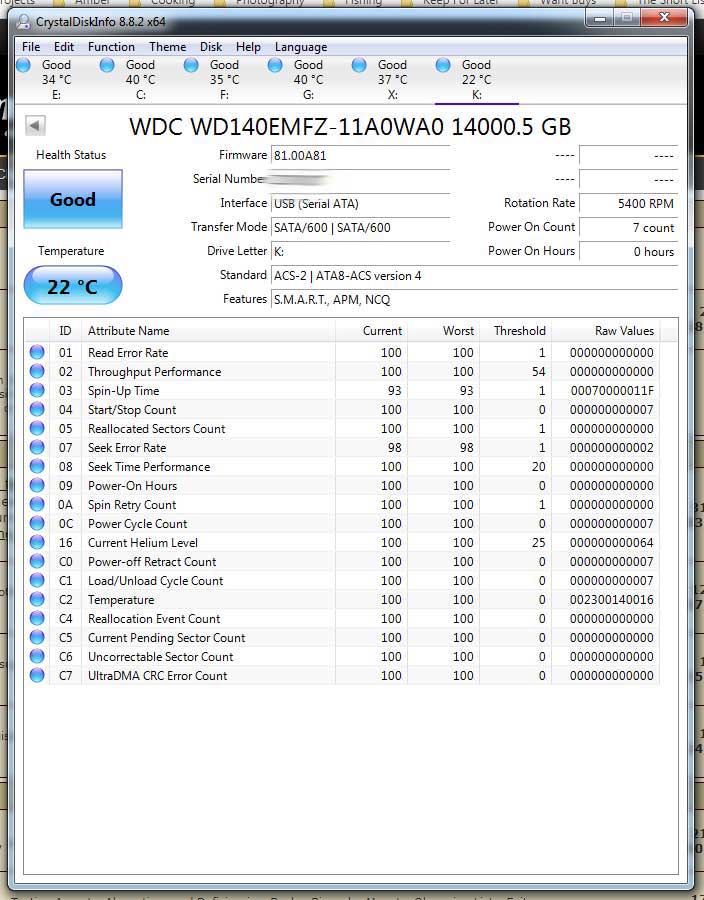The image size is (704, 900).
Task: Click the disk title WDC WD140EMFZ-11A0WA0
Action: pos(286,127)
